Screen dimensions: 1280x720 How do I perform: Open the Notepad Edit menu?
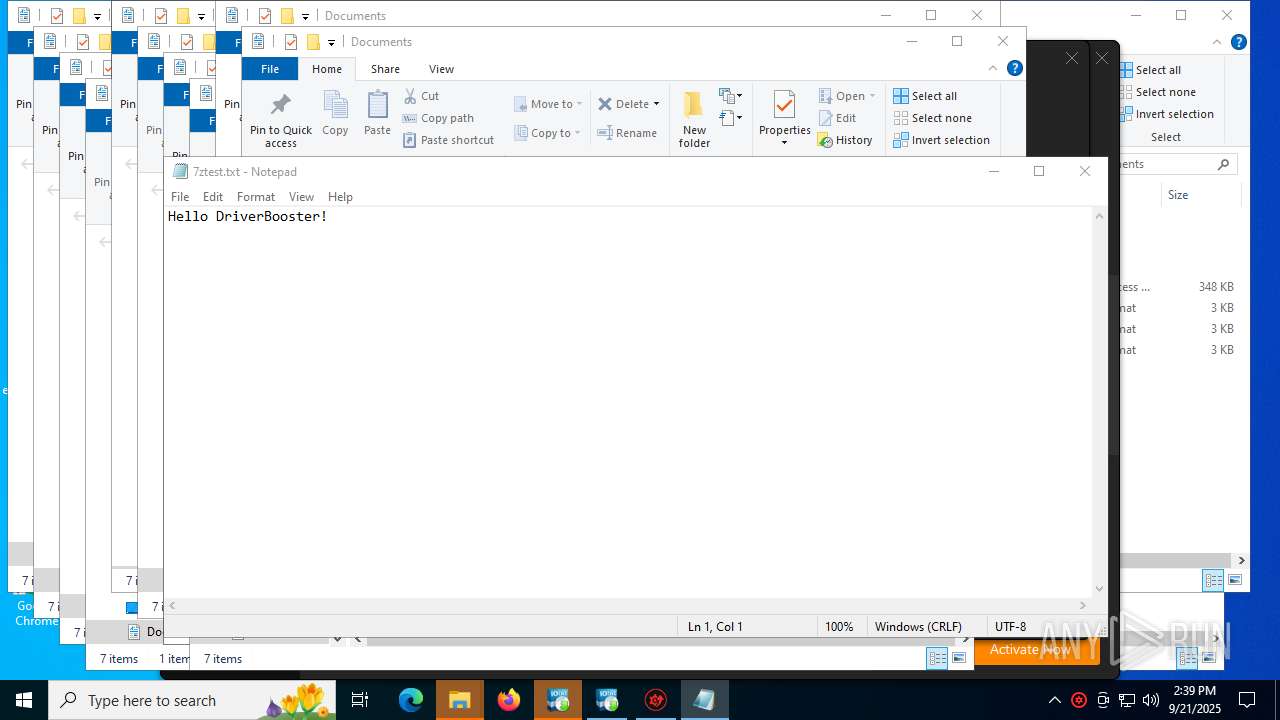click(x=213, y=197)
